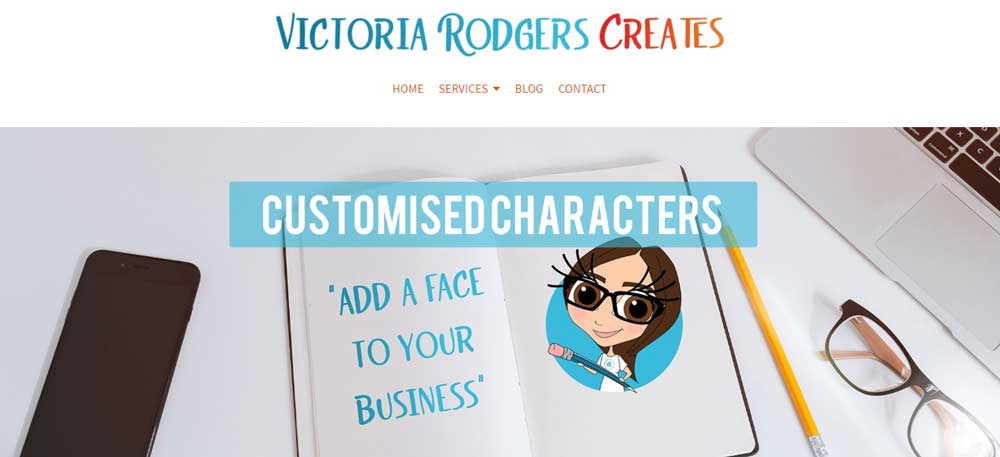
Task: Go to the BLOG page link
Action: (x=529, y=89)
